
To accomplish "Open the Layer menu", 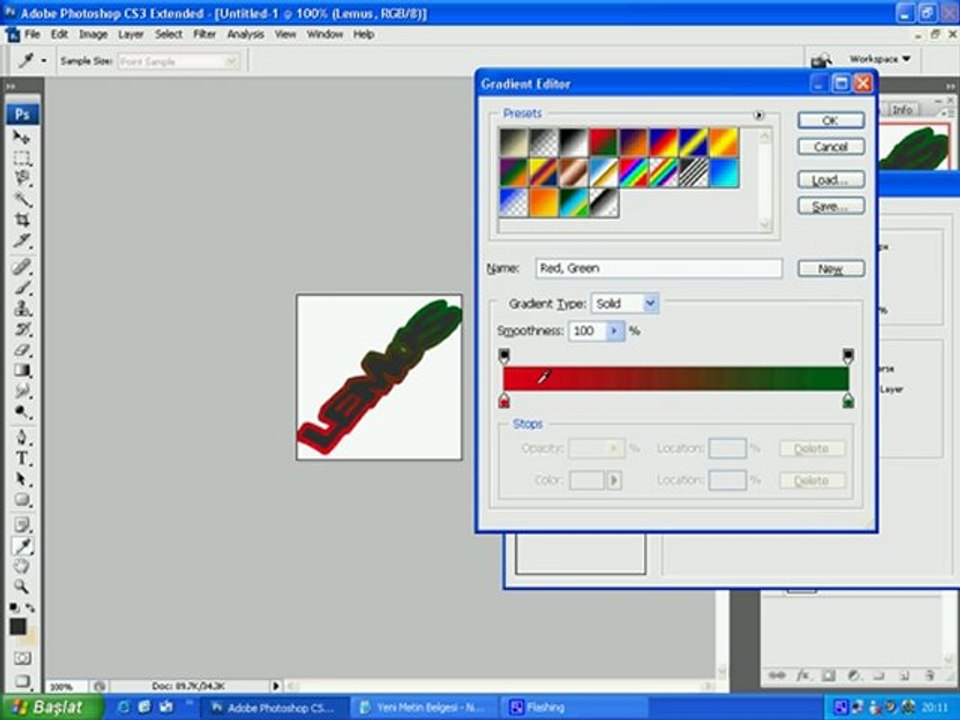I will point(130,34).
